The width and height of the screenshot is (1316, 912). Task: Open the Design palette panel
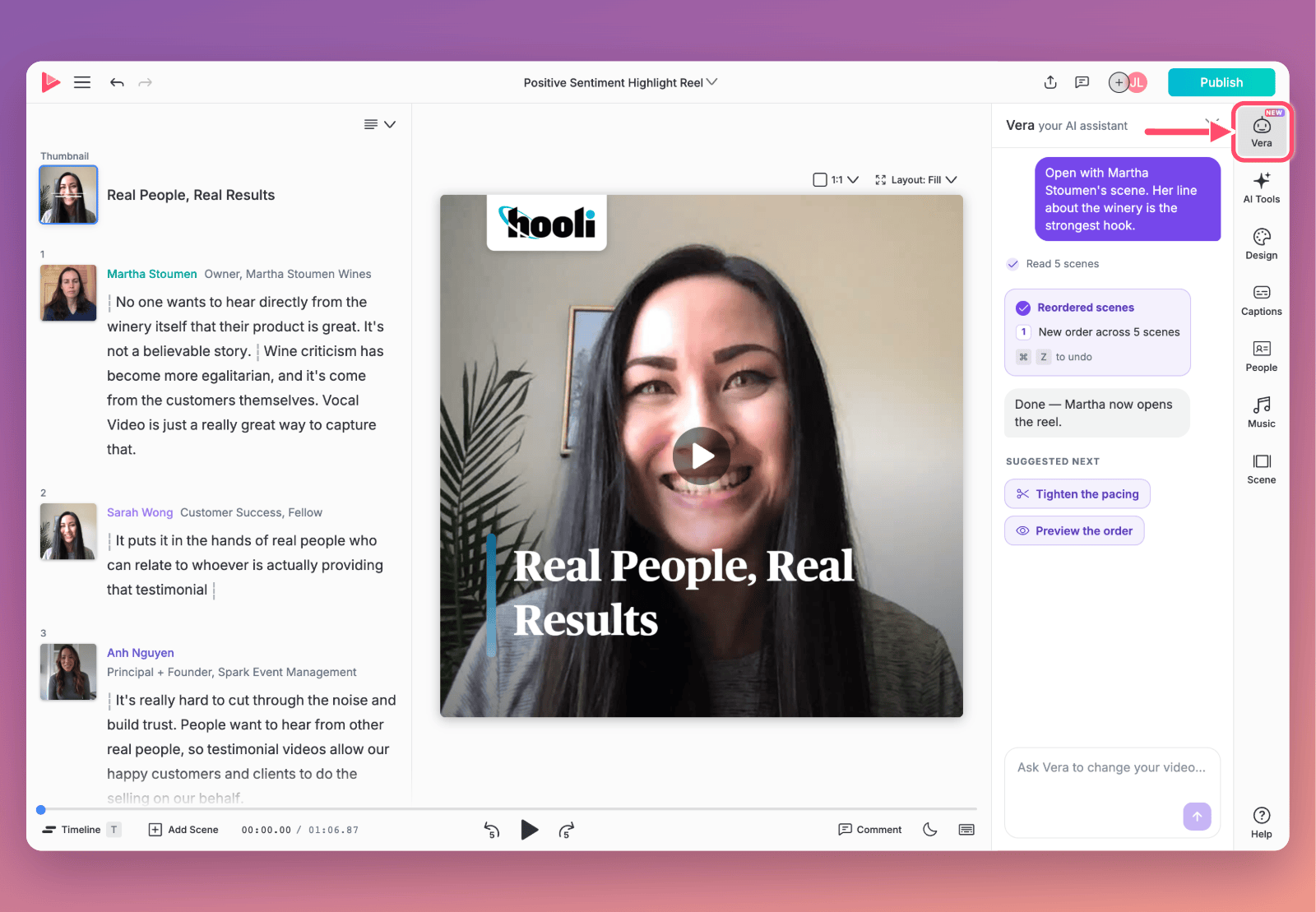pos(1262,244)
